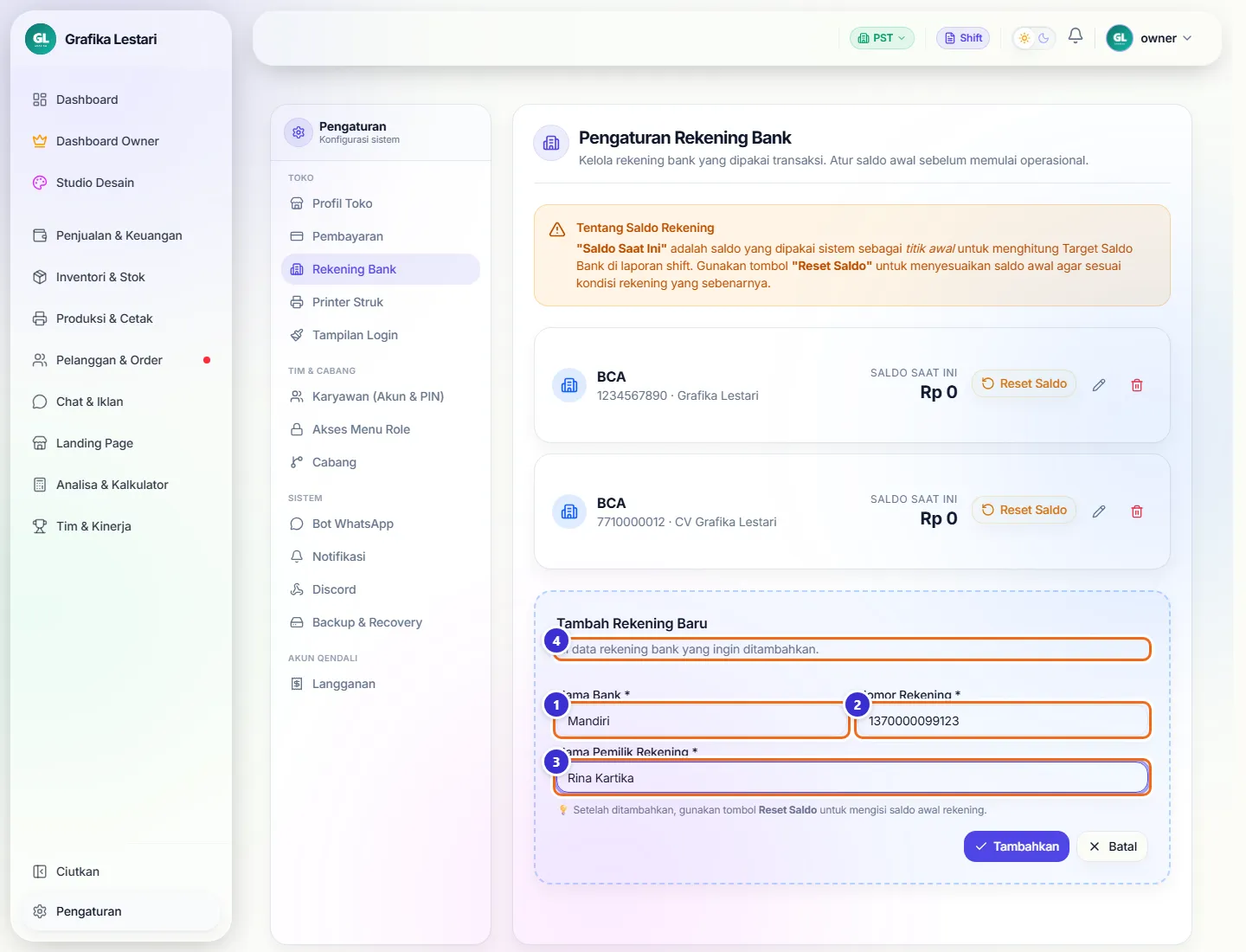Open Landing Page menu
The image size is (1246, 952).
[x=121, y=443]
